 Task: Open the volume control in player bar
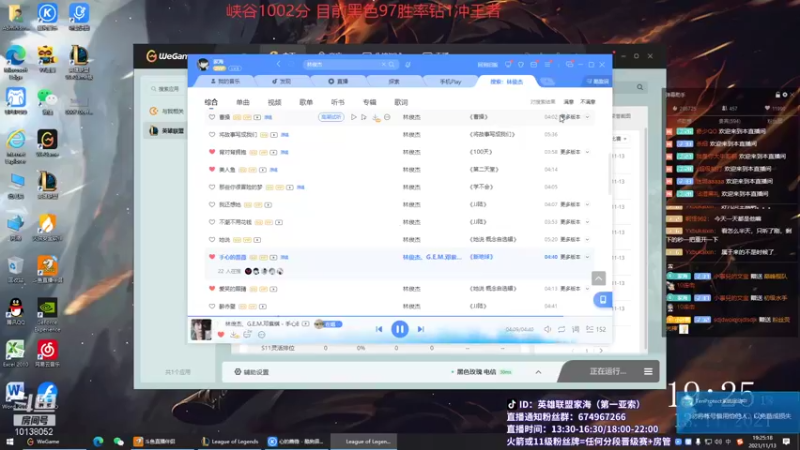tap(547, 330)
